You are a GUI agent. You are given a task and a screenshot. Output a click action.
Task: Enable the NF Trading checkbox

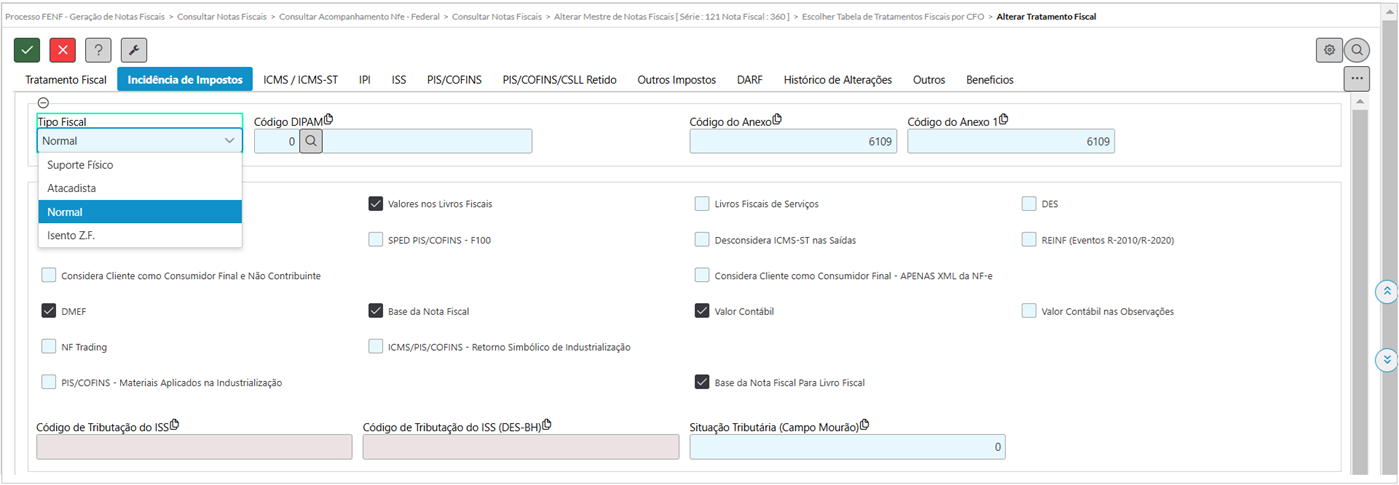coord(49,347)
